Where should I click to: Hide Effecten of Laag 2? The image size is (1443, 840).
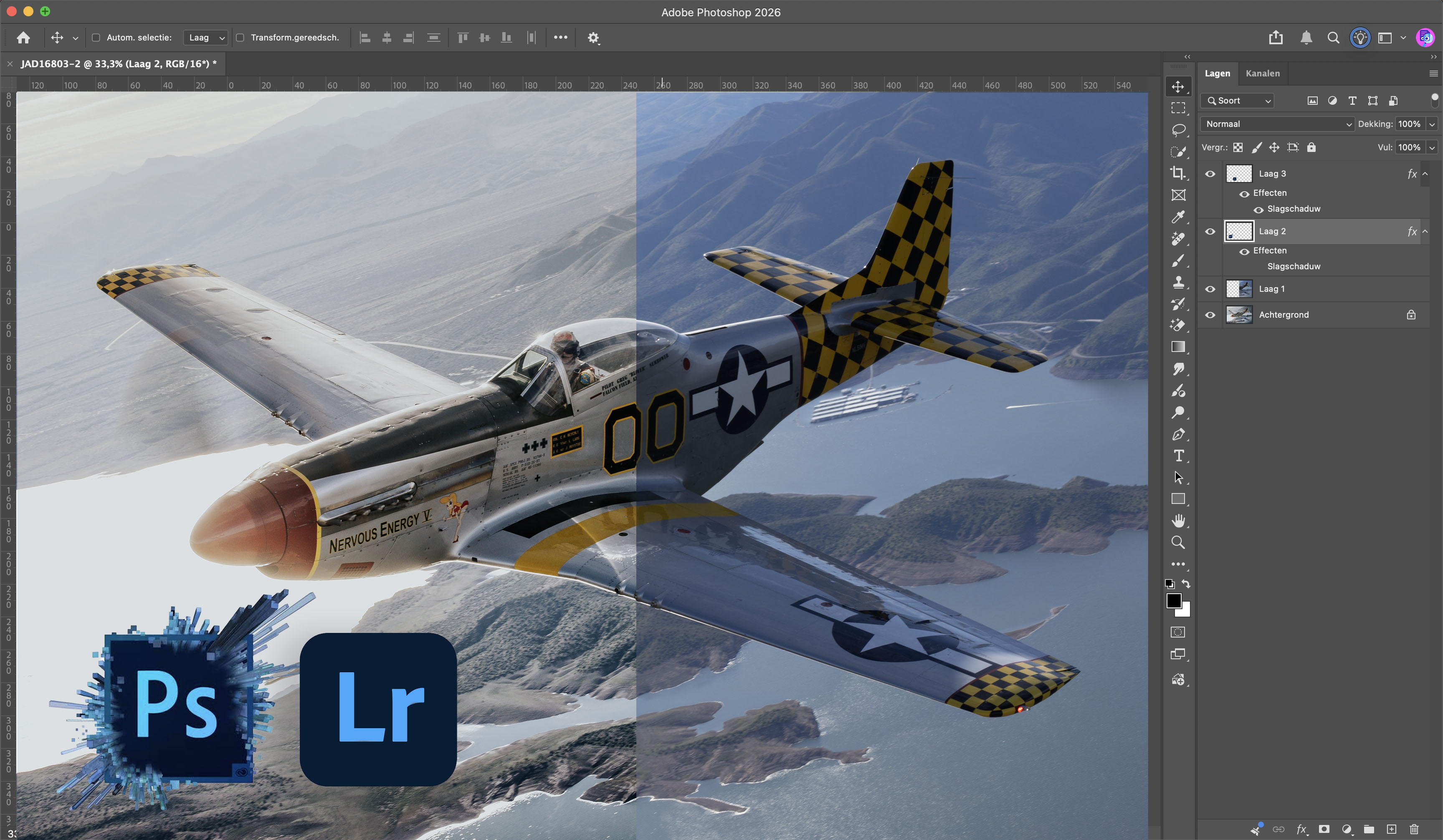tap(1244, 251)
